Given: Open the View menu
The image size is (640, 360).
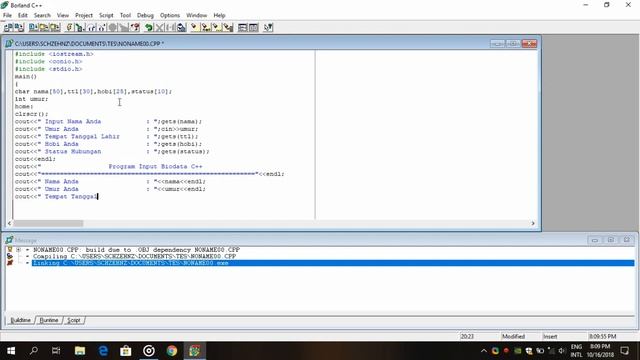Looking at the screenshot, I should (62, 15).
